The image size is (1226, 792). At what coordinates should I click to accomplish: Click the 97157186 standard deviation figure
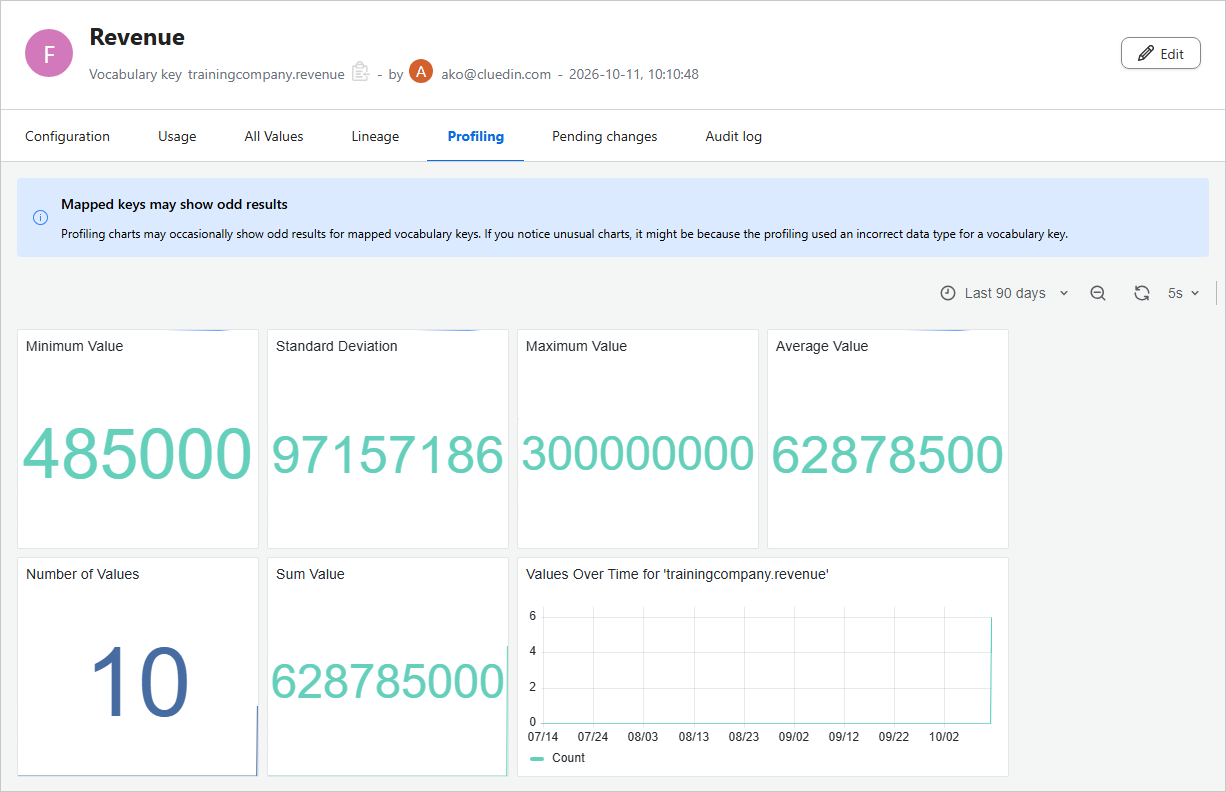point(388,455)
